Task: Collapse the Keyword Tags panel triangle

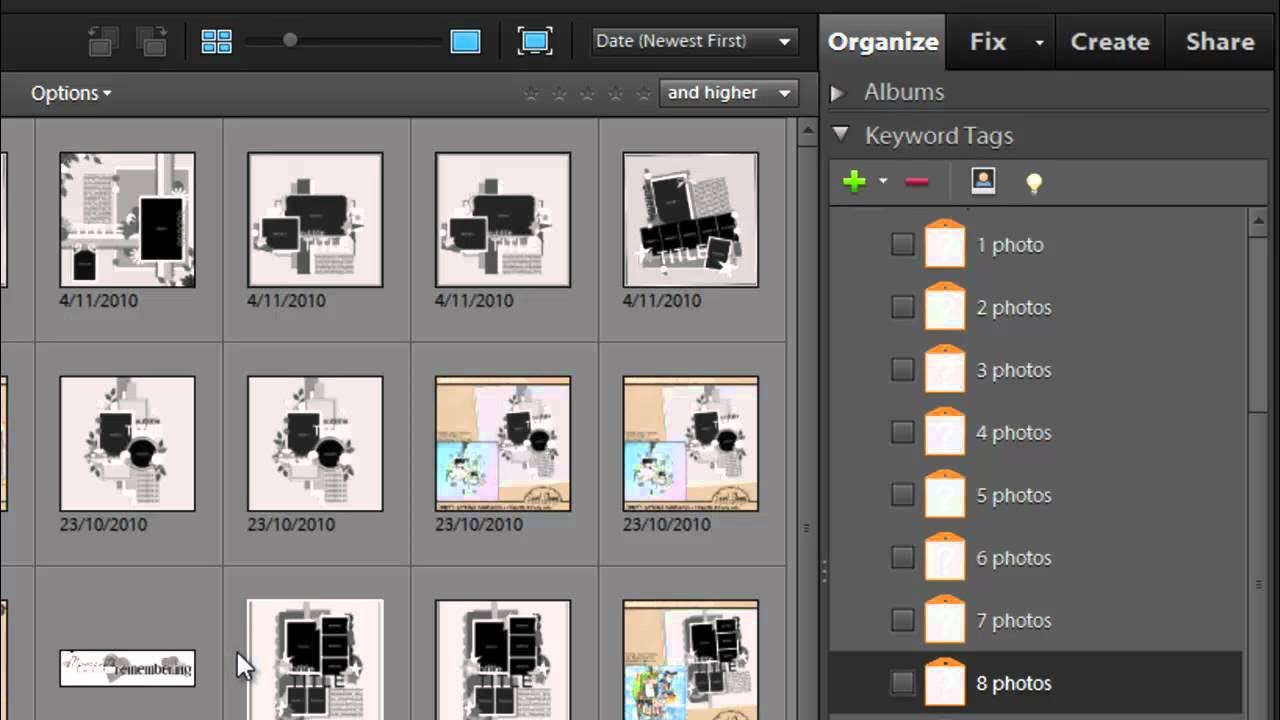Action: tap(840, 134)
